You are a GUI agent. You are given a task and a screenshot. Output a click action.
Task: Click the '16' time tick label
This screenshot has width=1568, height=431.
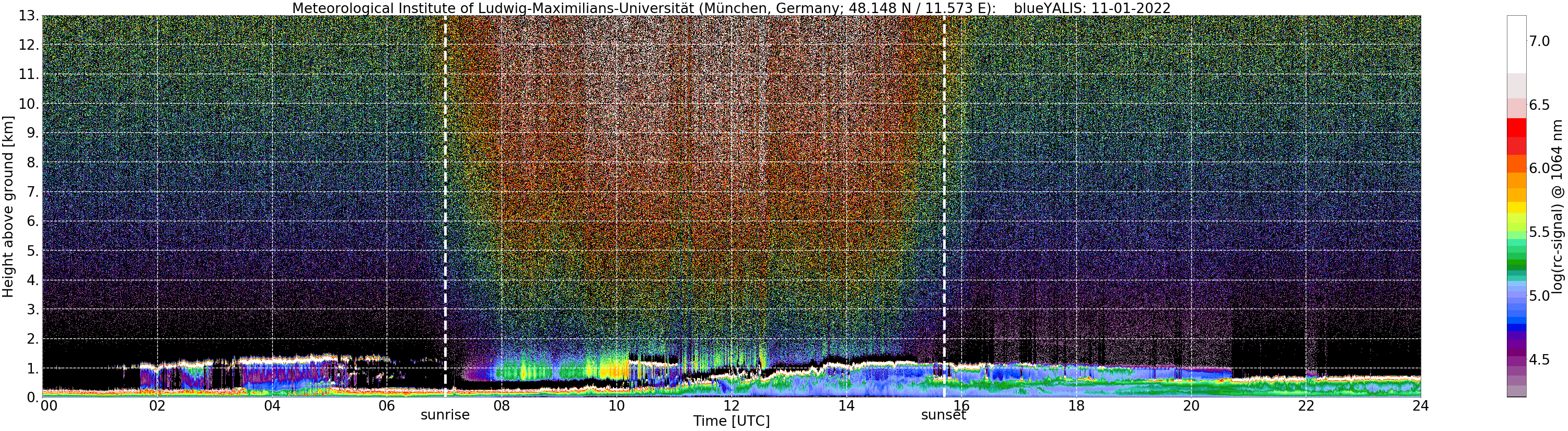pos(961,405)
